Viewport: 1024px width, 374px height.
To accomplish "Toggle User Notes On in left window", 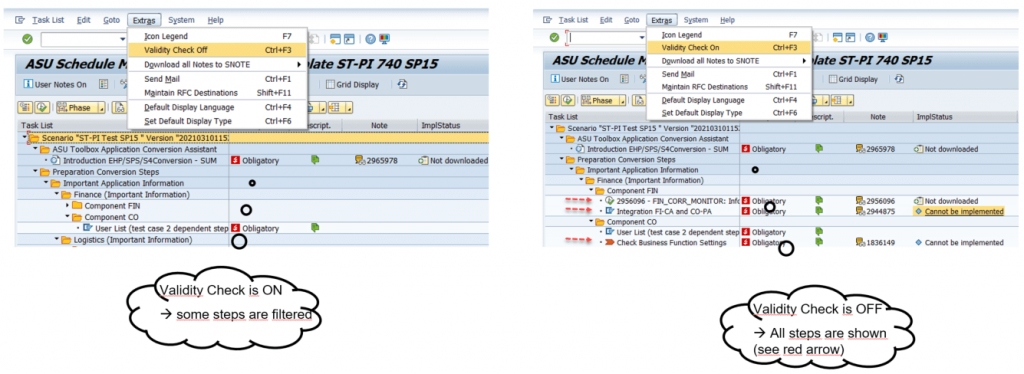I will (x=55, y=84).
